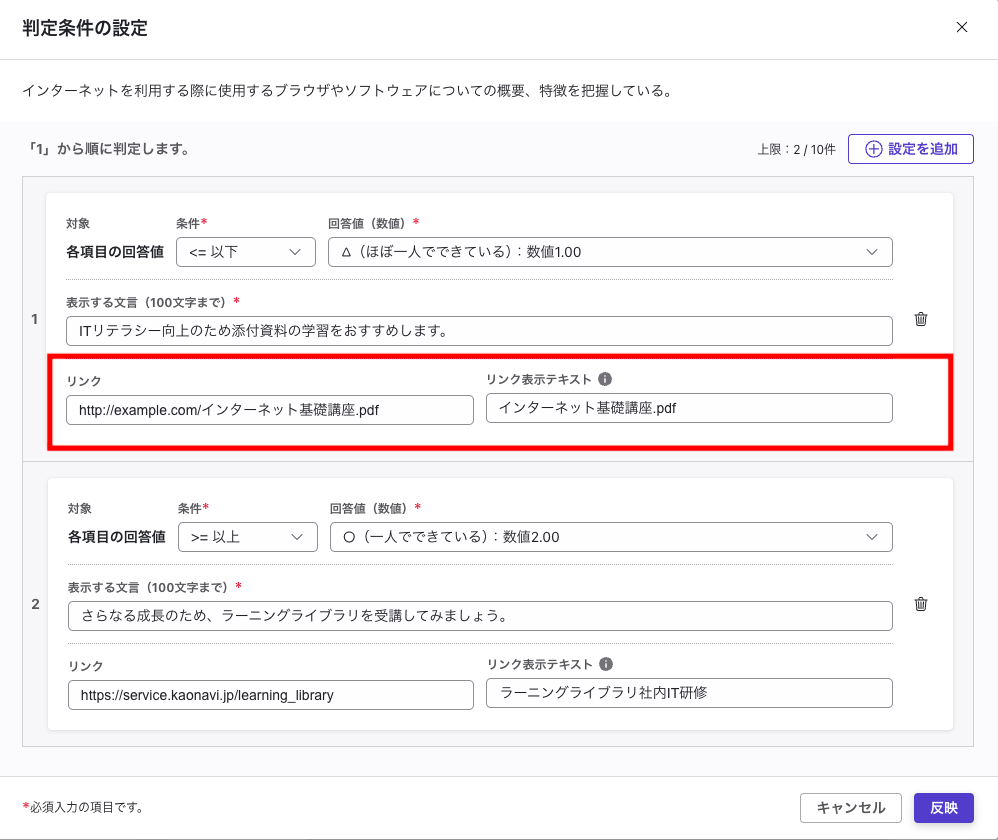Screen dimensions: 998x840
Task: Click the trash icon for condition 1
Action: coord(921,318)
